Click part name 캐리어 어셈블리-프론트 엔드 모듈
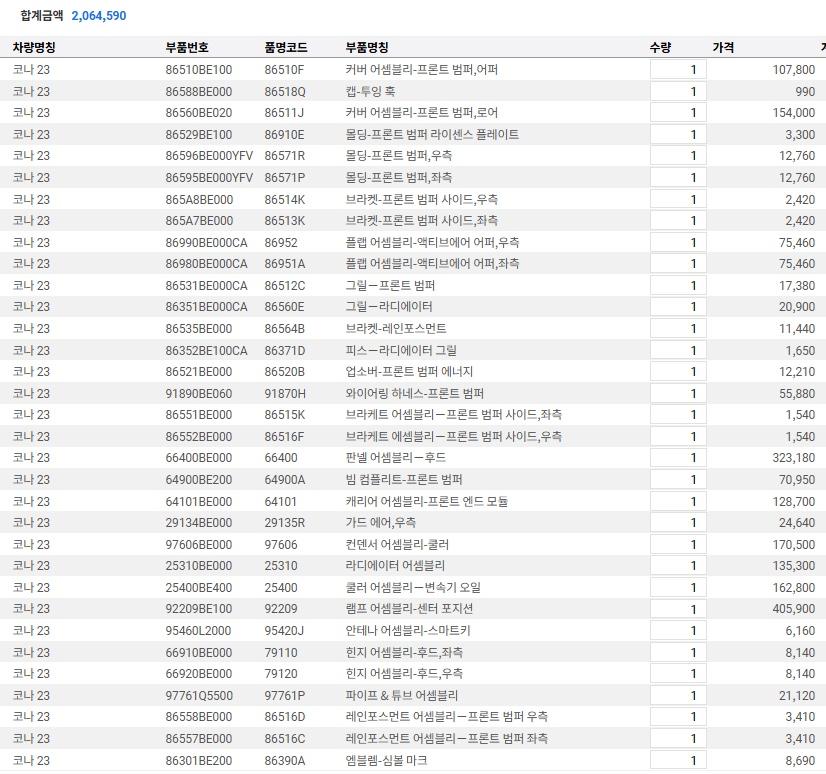Screen dimensions: 826x774 point(427,502)
